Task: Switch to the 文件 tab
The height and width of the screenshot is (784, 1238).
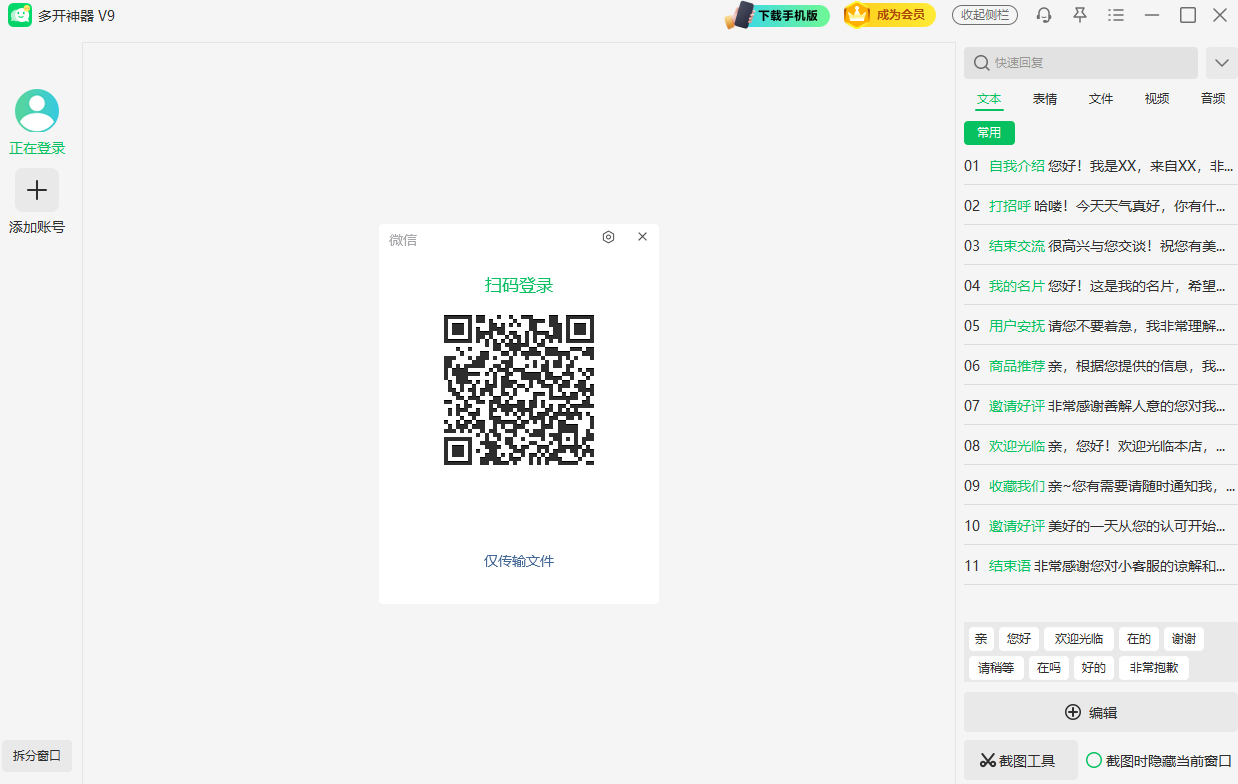Action: [x=1101, y=99]
